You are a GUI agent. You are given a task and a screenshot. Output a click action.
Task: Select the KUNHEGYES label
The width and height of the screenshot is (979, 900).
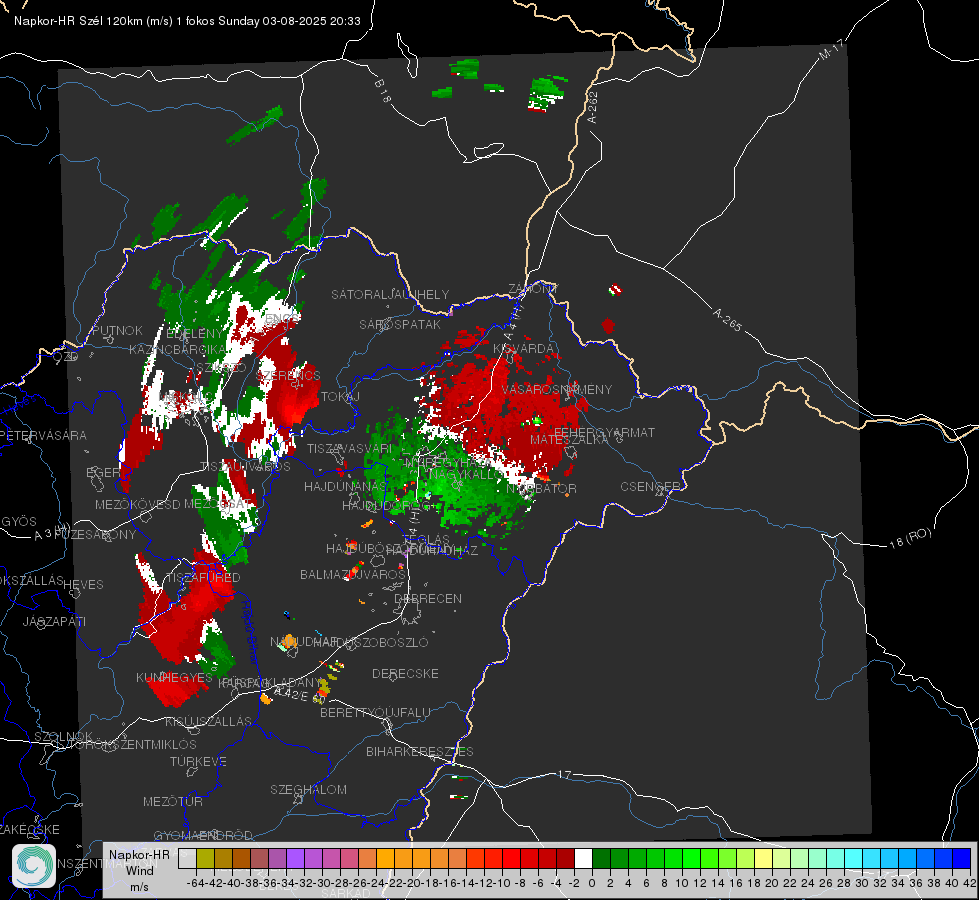174,678
